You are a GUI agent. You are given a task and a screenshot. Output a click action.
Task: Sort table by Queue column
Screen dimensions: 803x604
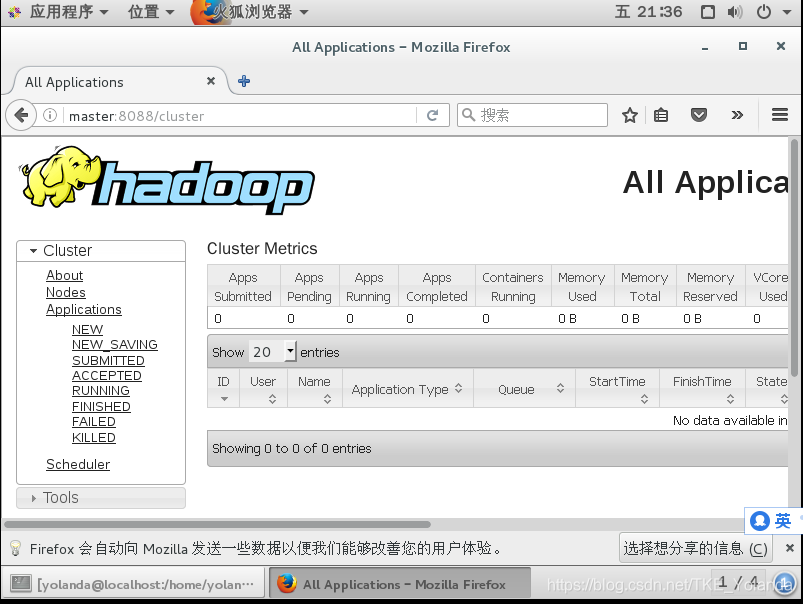click(x=560, y=388)
